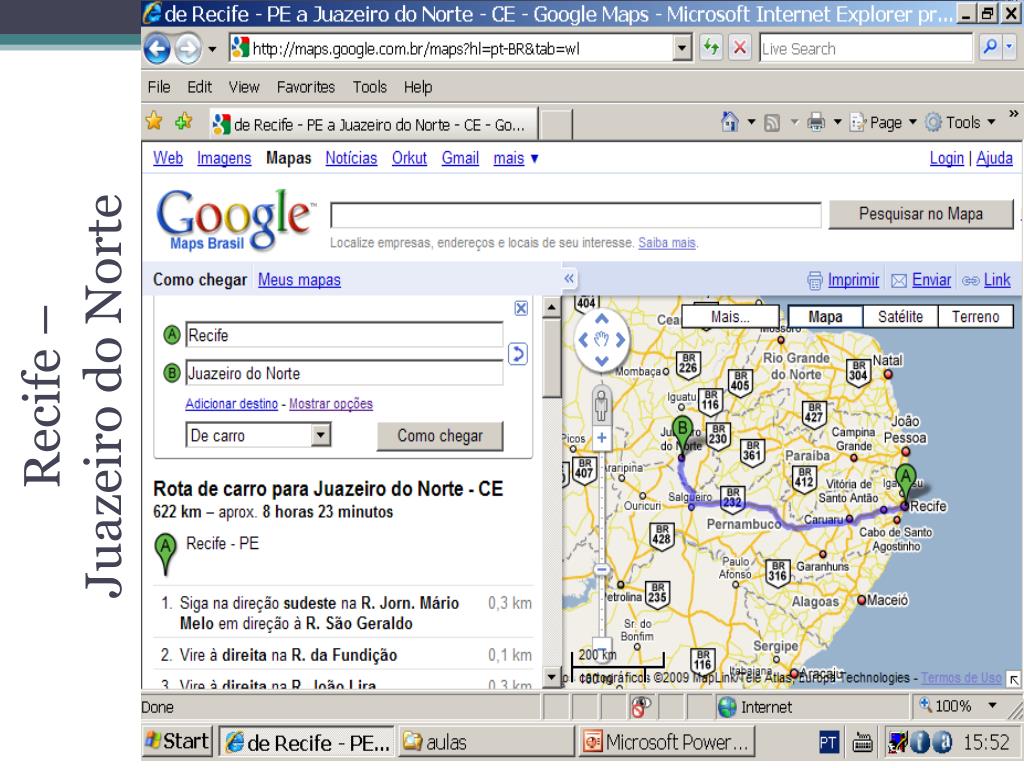Viewport: 1024px width, 768px height.
Task: Open the Edit menu
Action: [x=199, y=87]
